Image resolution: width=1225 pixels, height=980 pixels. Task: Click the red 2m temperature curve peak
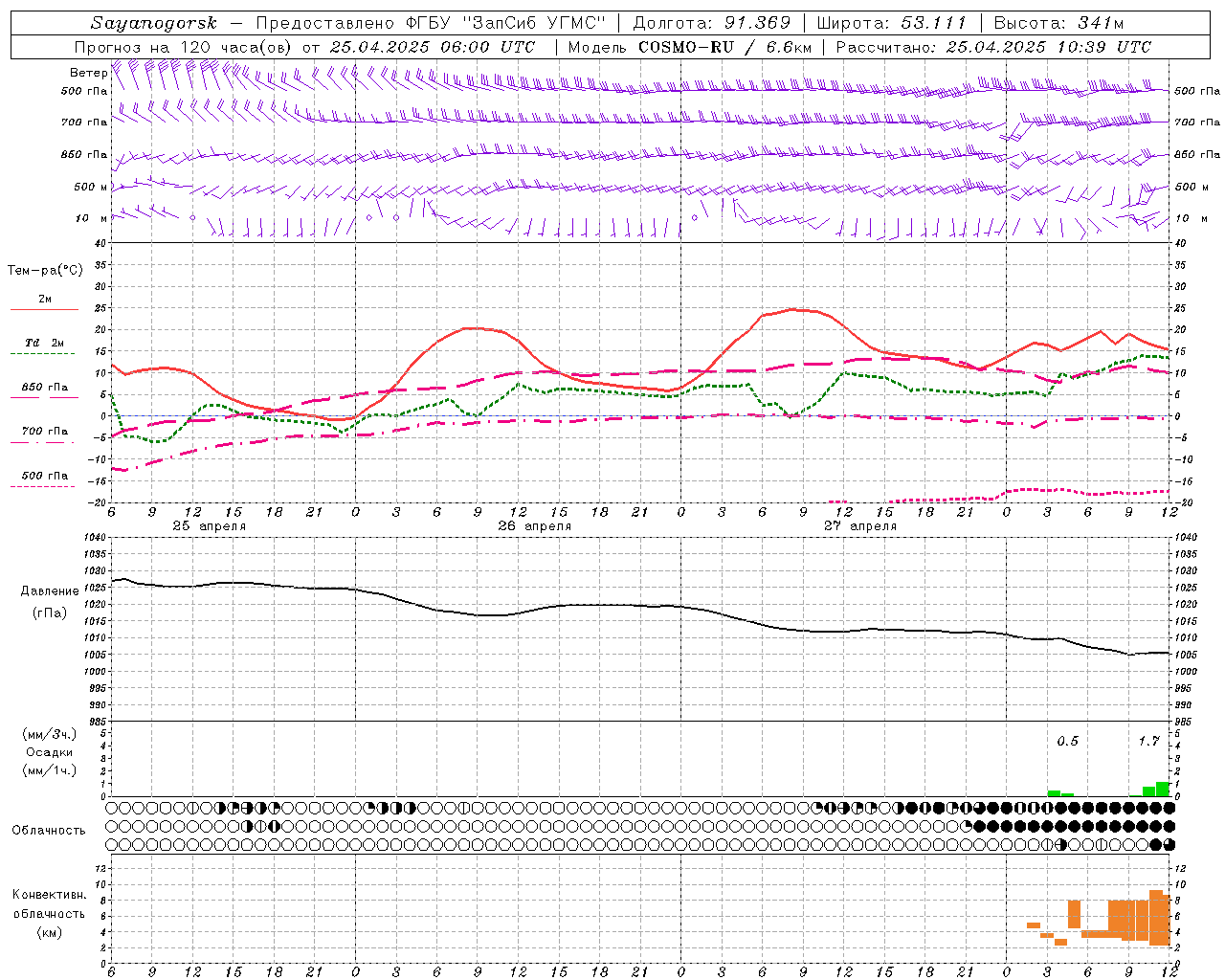point(792,309)
